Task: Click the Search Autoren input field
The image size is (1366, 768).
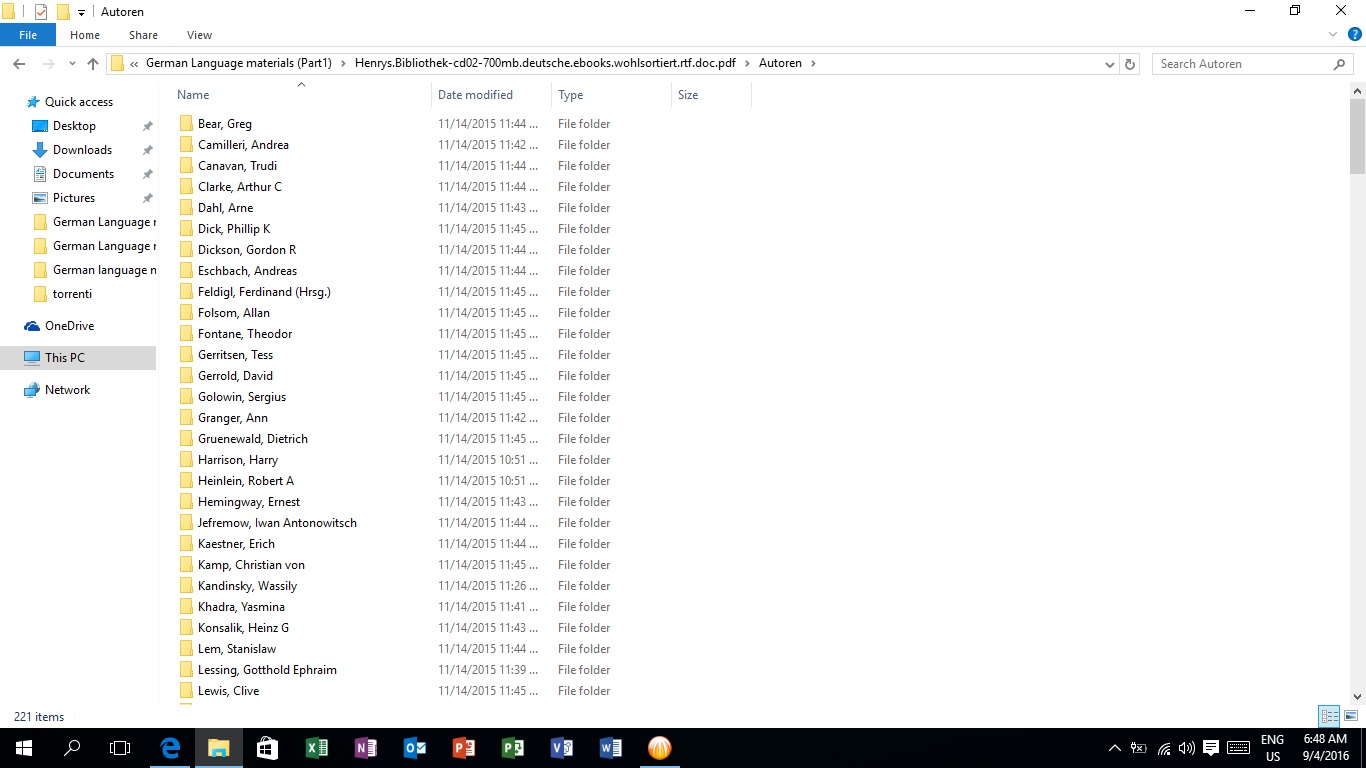Action: click(x=1242, y=64)
